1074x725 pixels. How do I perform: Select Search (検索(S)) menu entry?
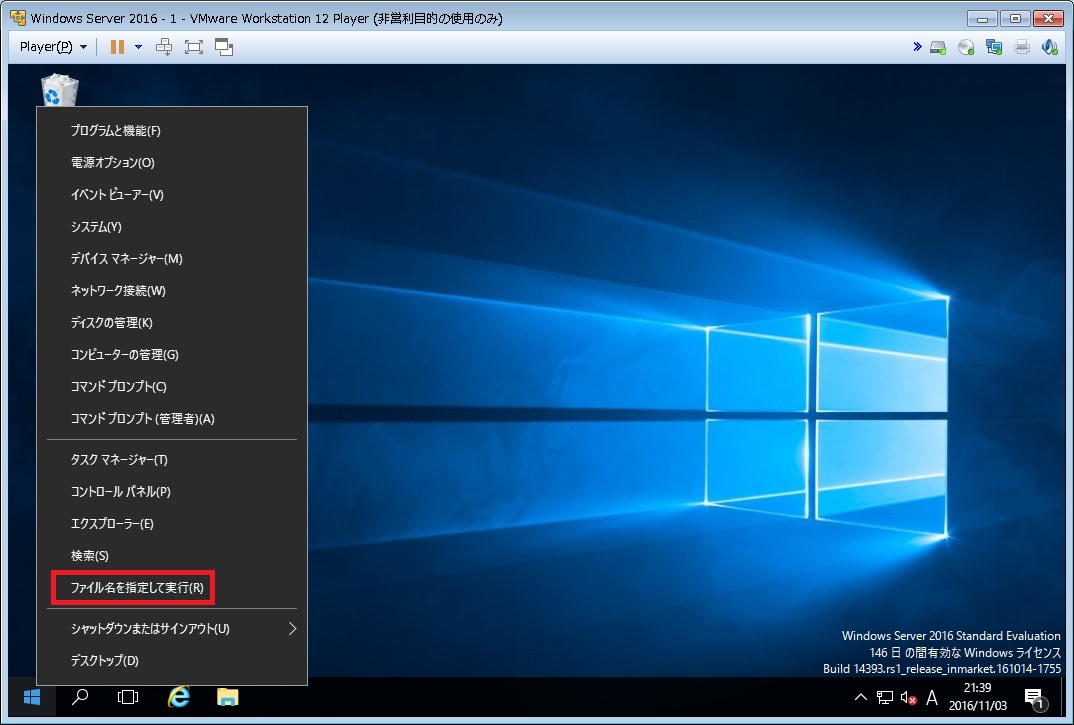coord(171,556)
